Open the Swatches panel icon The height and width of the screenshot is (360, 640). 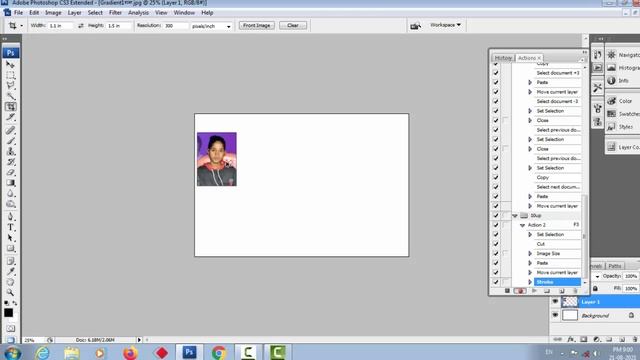[x=611, y=114]
